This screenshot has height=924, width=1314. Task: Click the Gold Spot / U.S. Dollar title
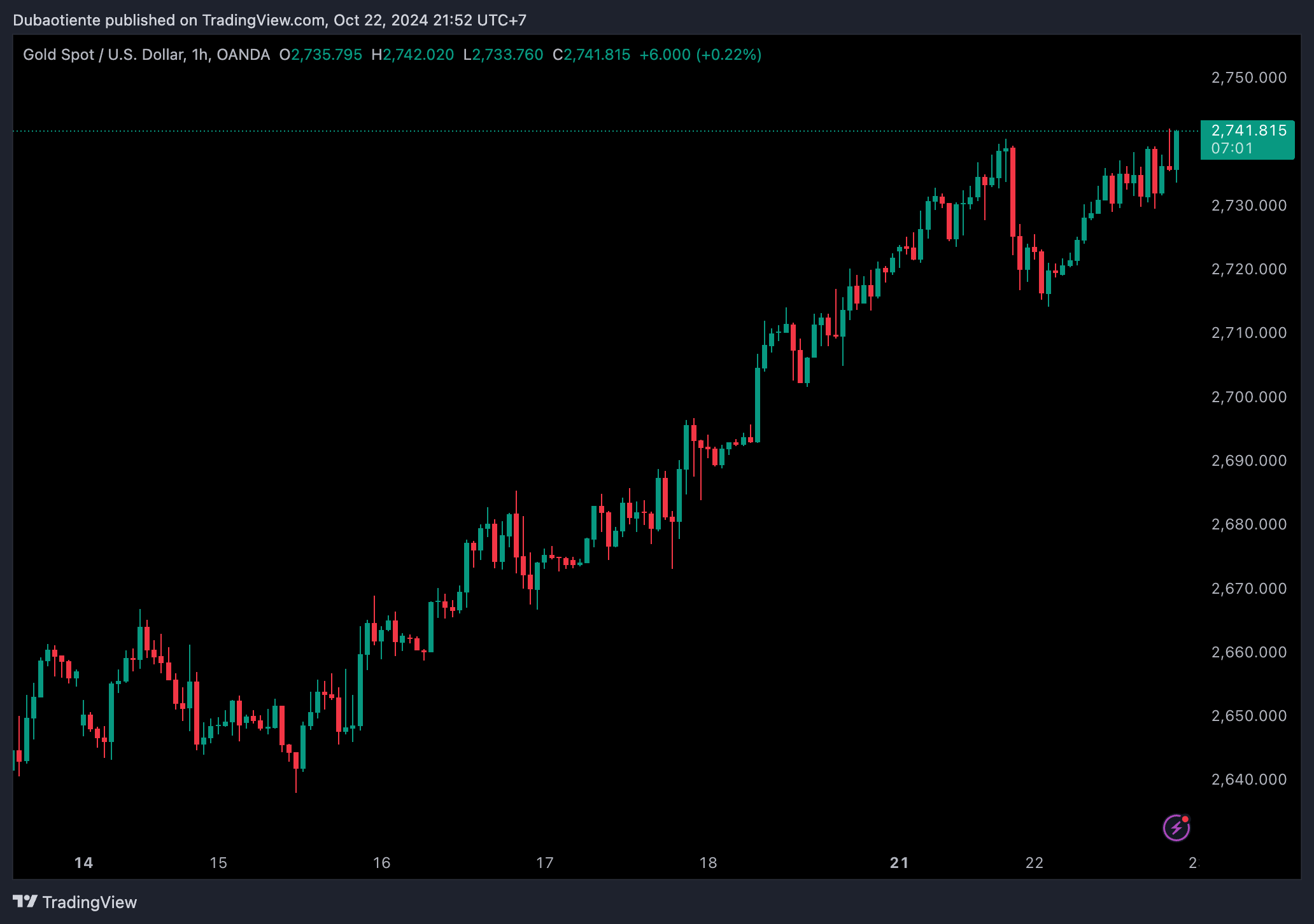(x=146, y=55)
